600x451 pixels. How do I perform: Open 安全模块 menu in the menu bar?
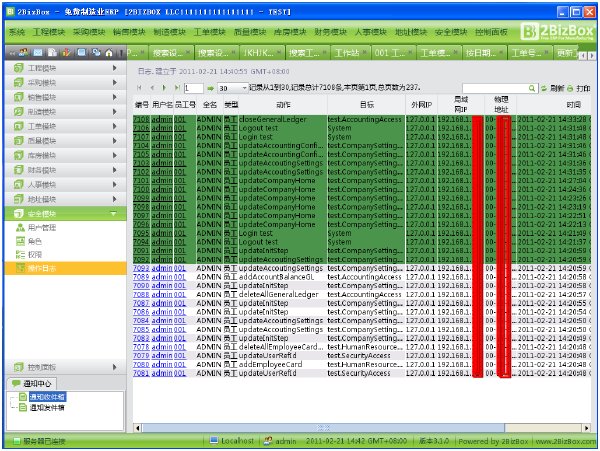451,32
